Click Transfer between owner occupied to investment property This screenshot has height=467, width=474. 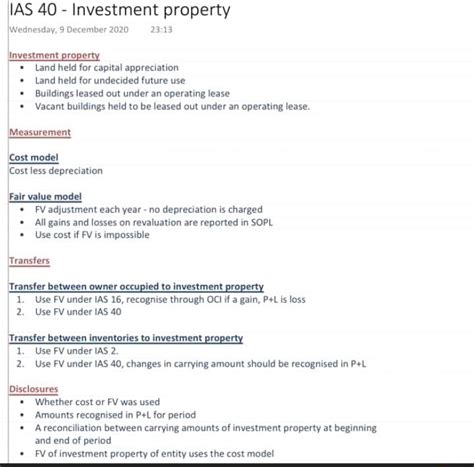136,287
